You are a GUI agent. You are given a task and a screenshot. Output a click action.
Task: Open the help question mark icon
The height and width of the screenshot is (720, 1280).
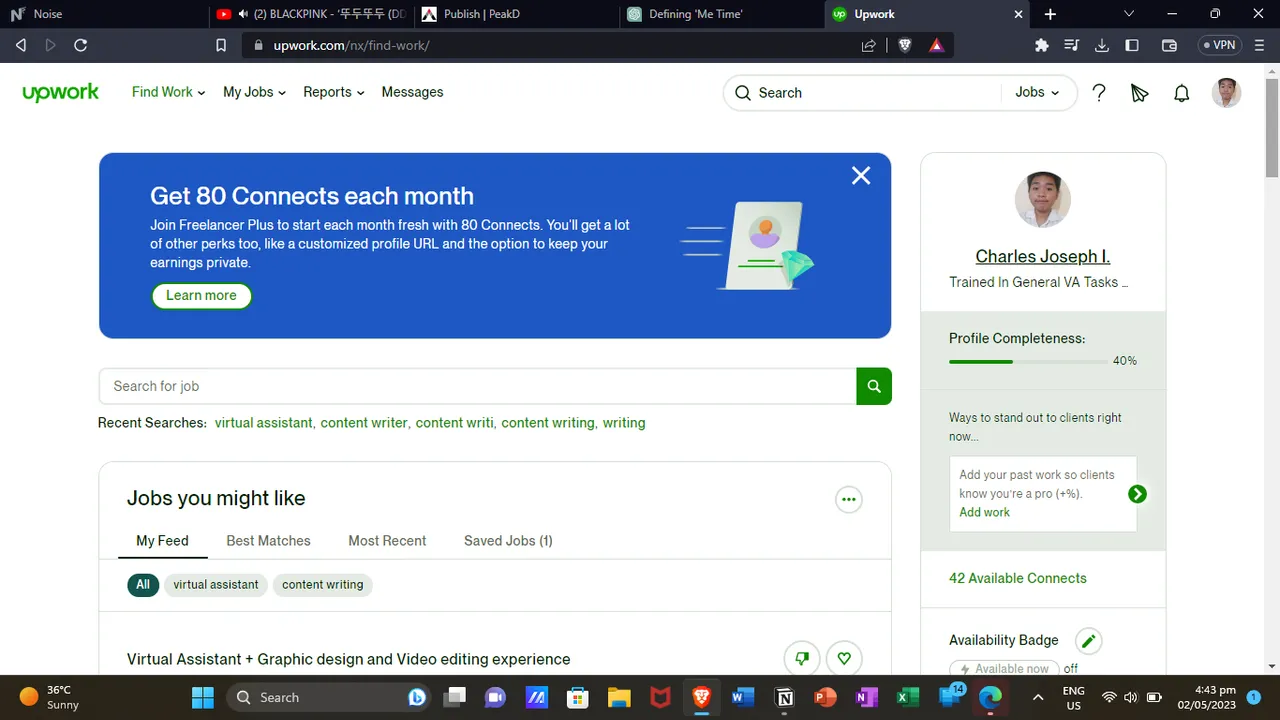click(x=1099, y=93)
